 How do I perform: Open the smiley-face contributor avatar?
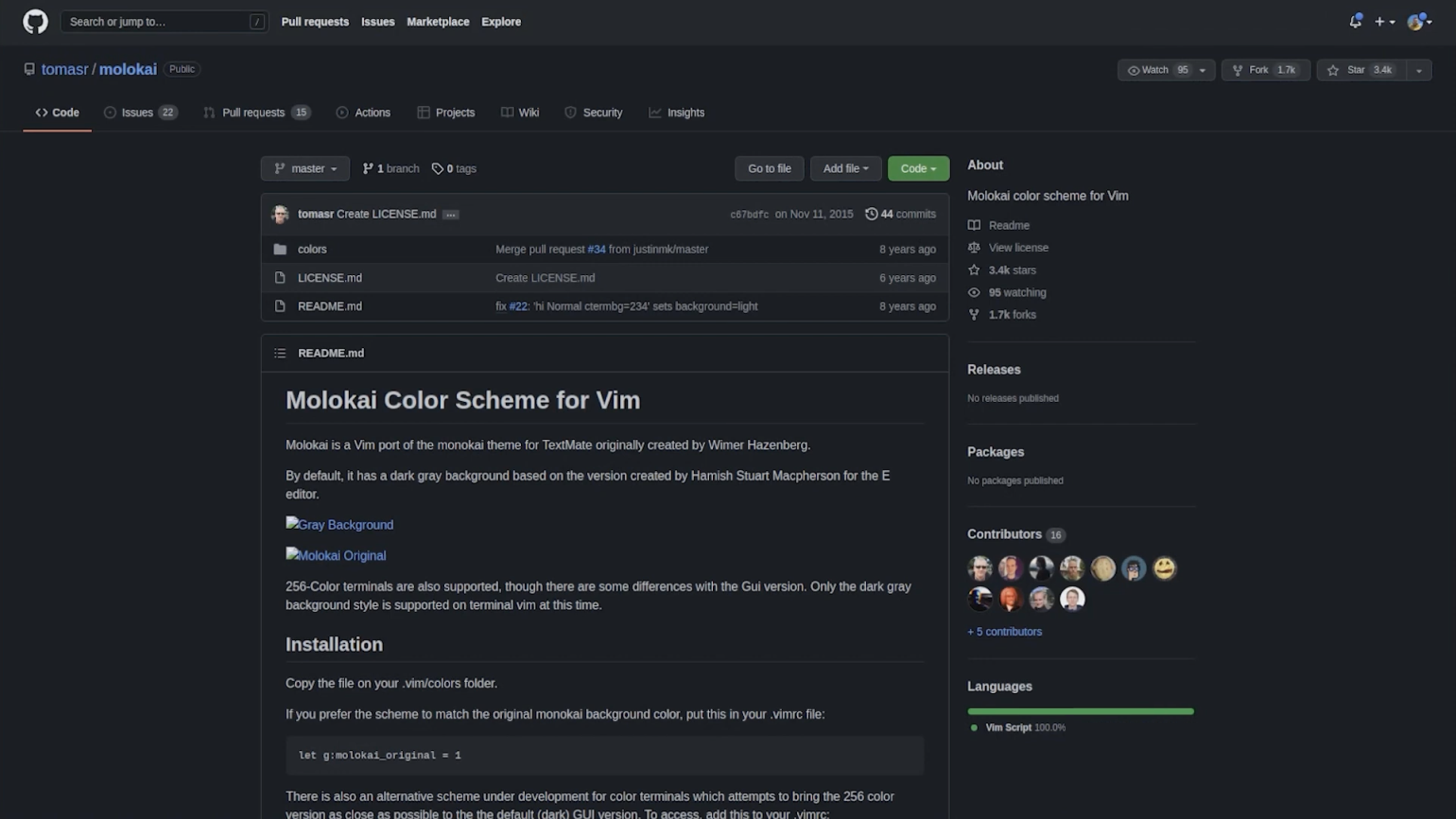tap(1164, 567)
